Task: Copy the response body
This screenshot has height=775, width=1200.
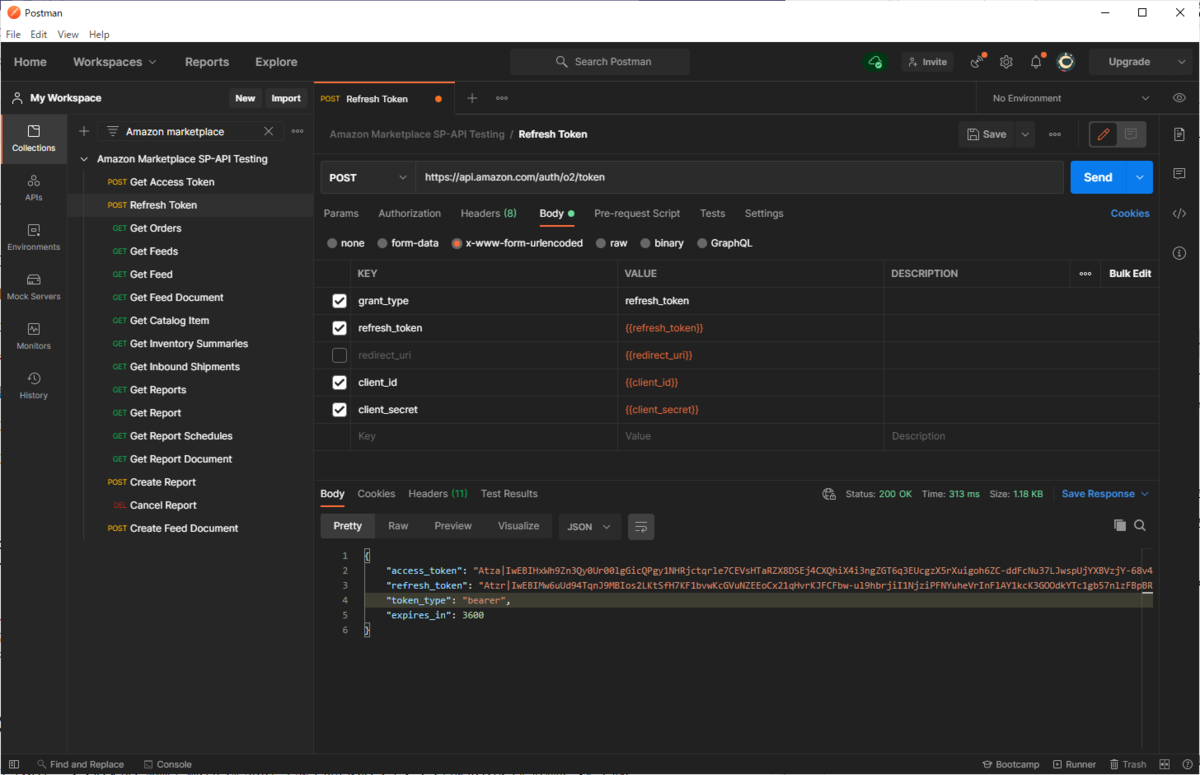Action: (x=1120, y=525)
